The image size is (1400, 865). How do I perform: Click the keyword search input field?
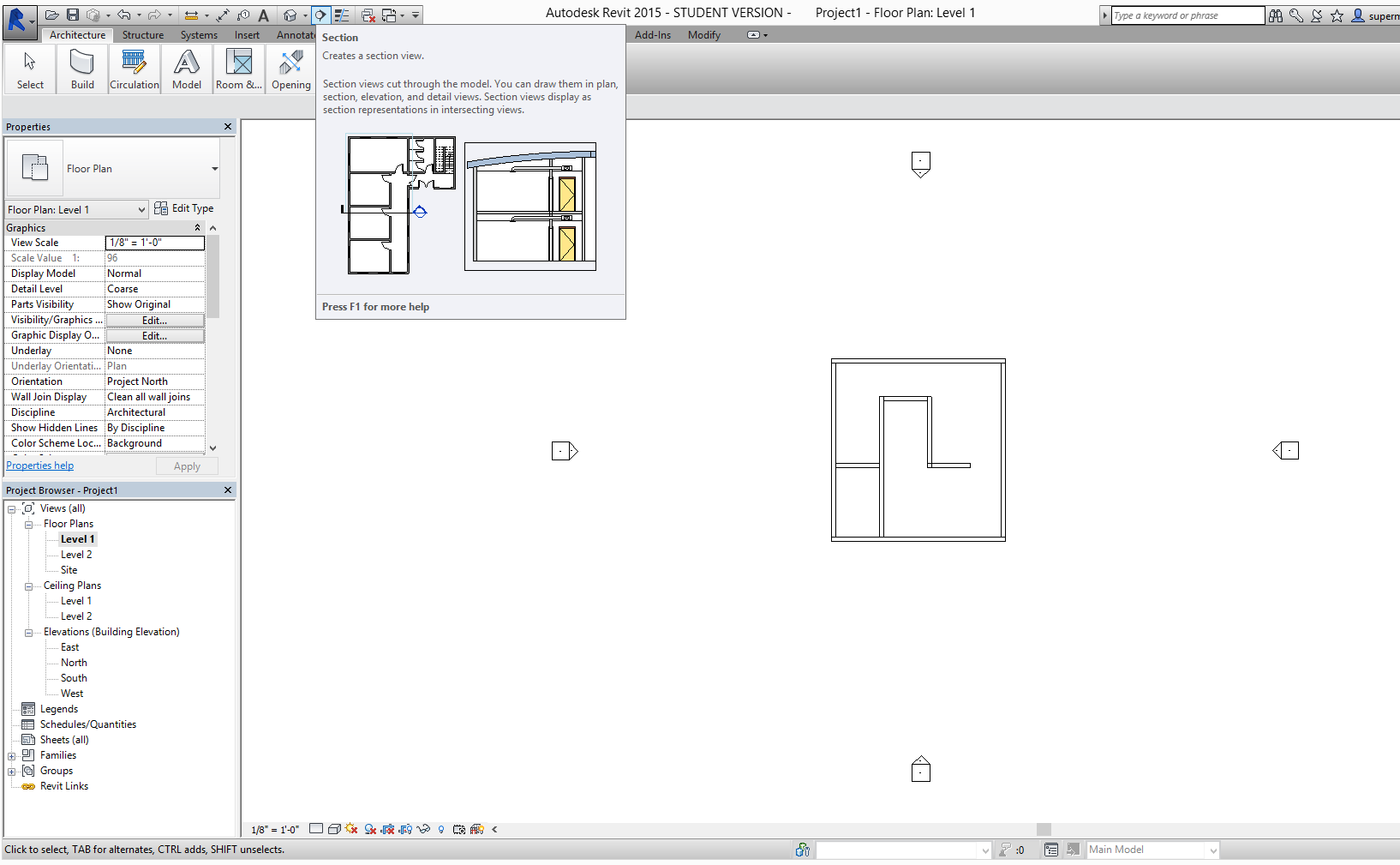1188,15
